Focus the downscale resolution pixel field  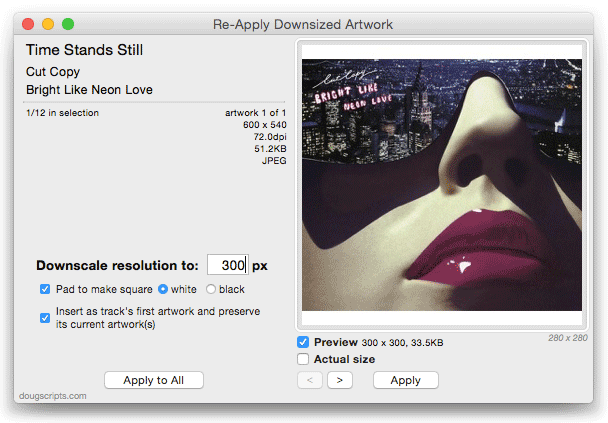228,265
